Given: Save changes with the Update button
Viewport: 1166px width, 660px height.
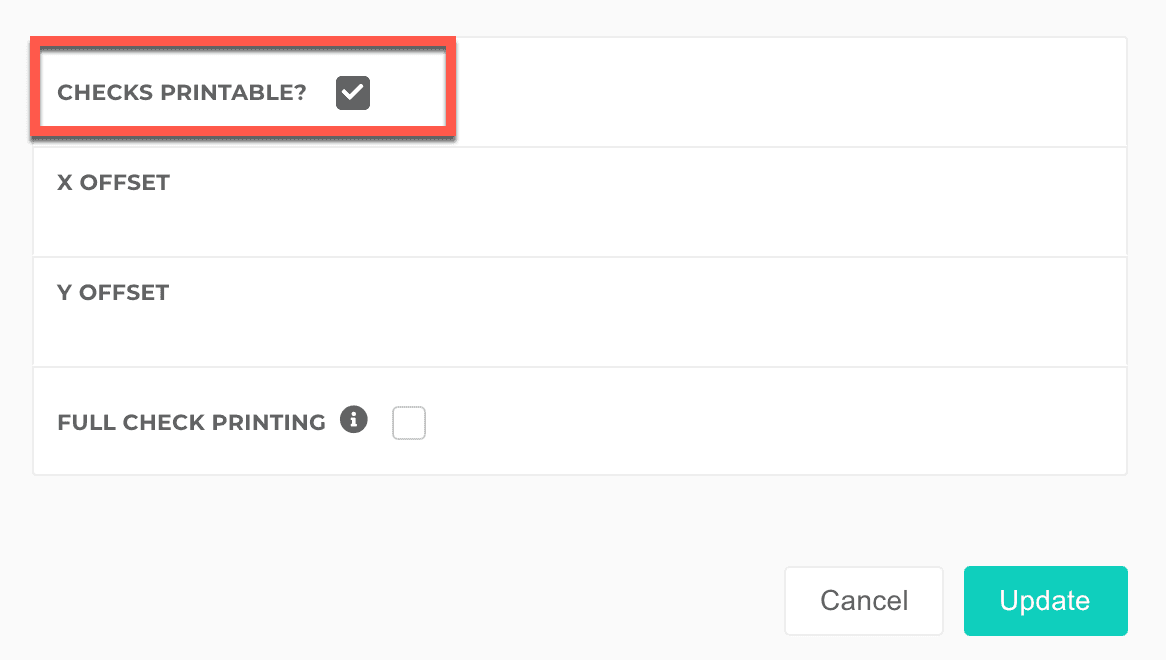Looking at the screenshot, I should click(x=1045, y=601).
